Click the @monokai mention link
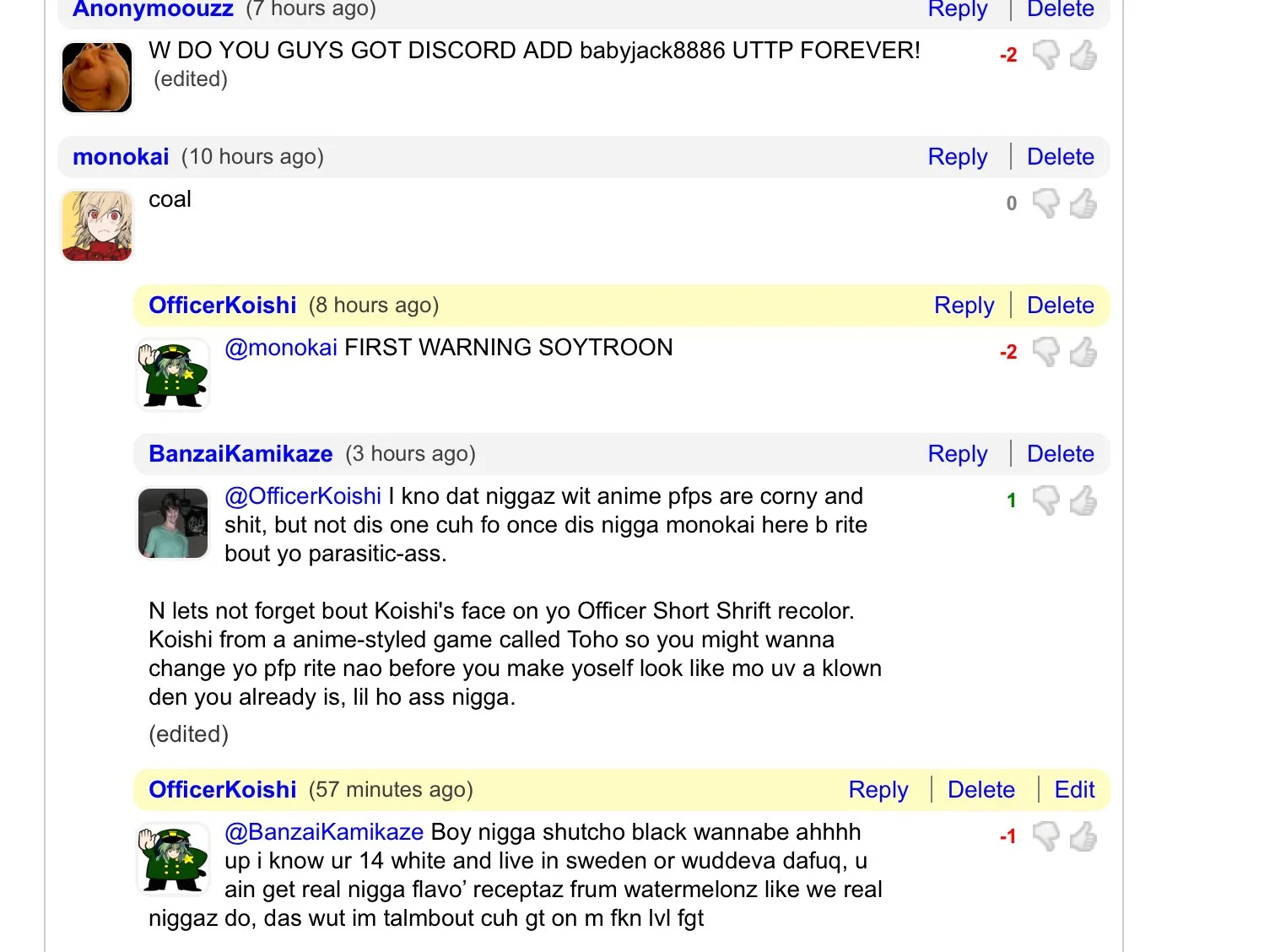Screen dimensions: 1275x952 point(281,348)
